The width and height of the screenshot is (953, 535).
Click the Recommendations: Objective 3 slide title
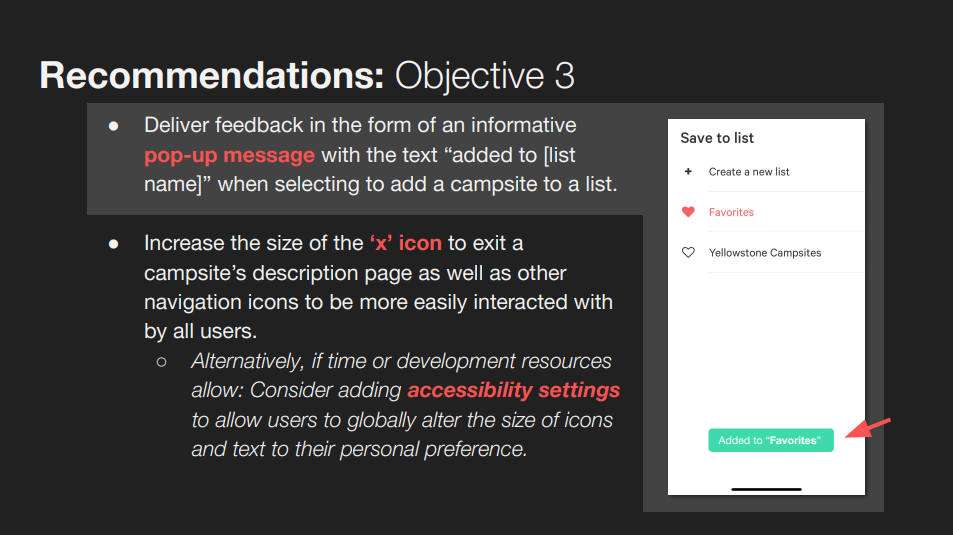(307, 75)
